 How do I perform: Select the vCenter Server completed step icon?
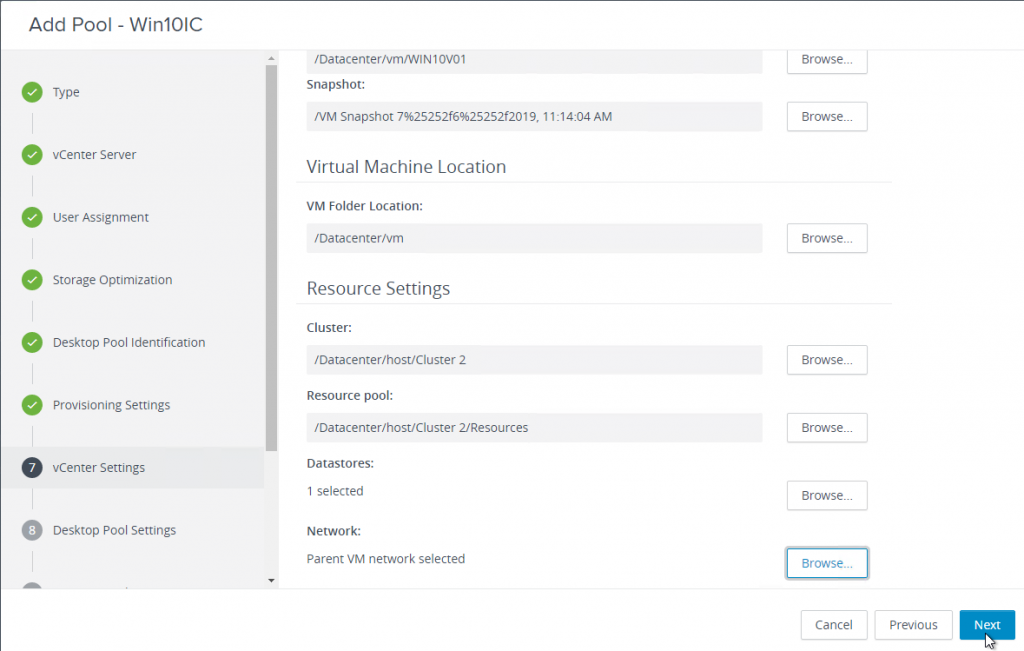tap(31, 154)
